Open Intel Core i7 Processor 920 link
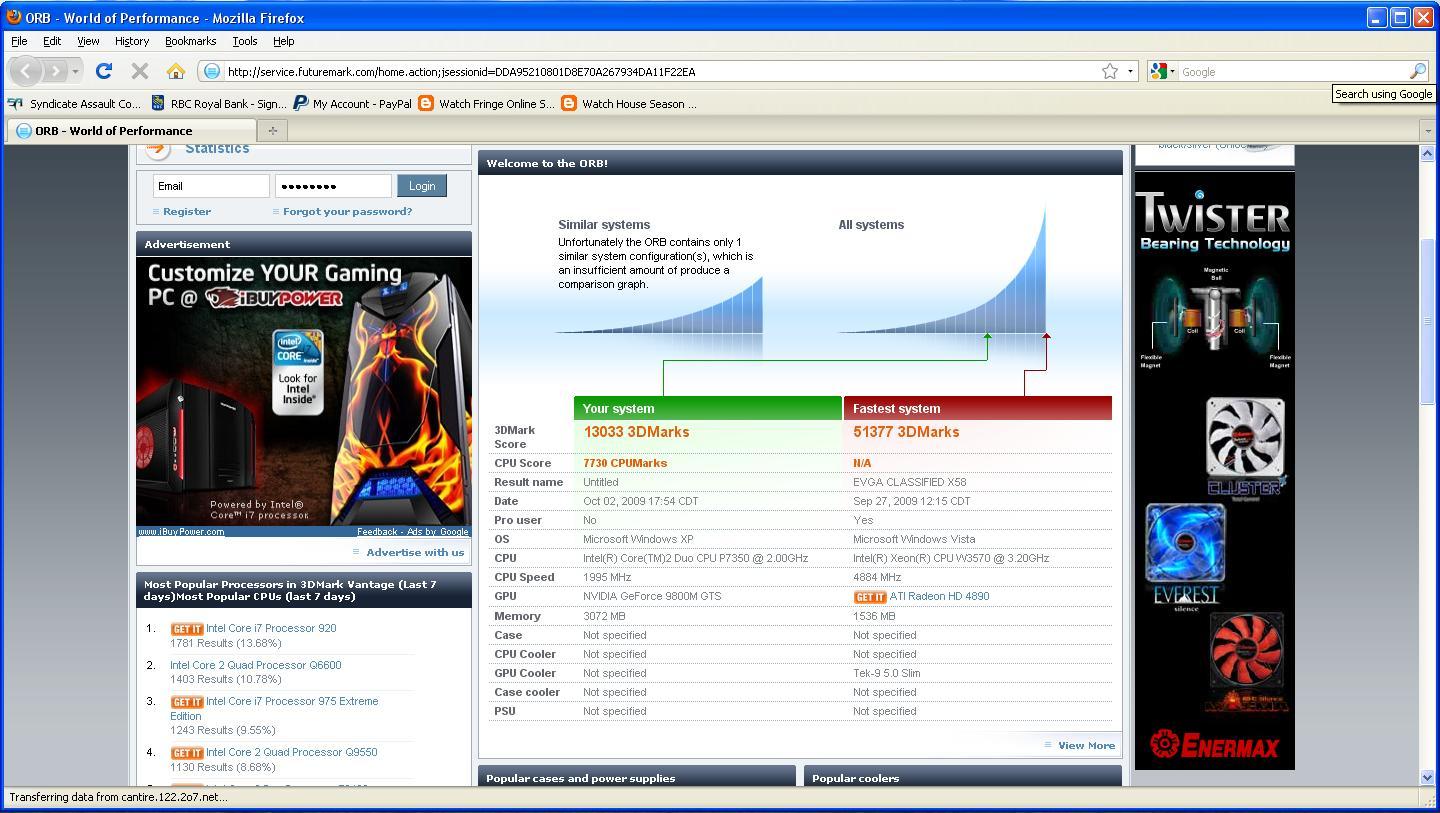The width and height of the screenshot is (1440, 813). (x=271, y=629)
